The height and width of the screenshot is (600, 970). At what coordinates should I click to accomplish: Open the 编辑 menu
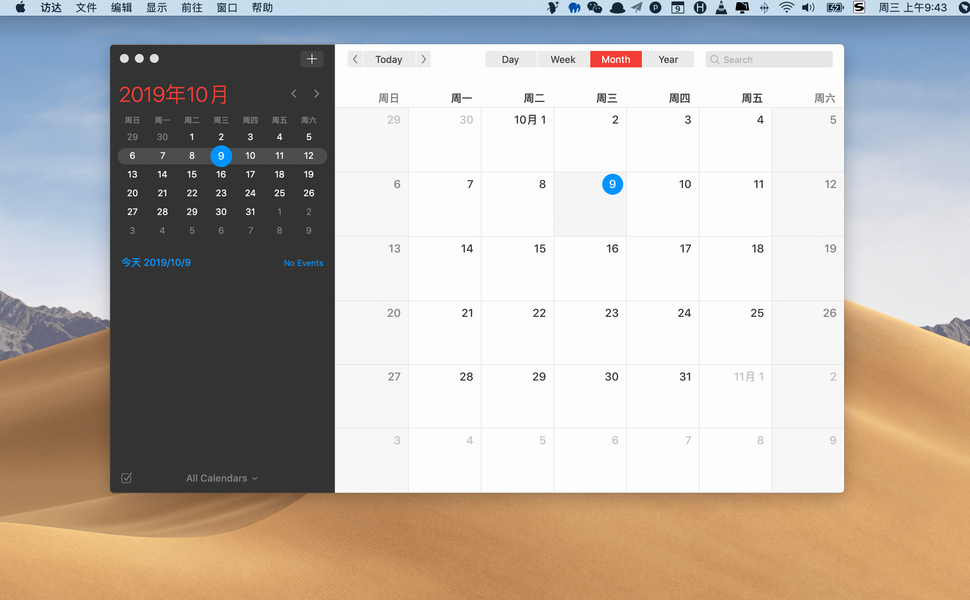coord(121,7)
